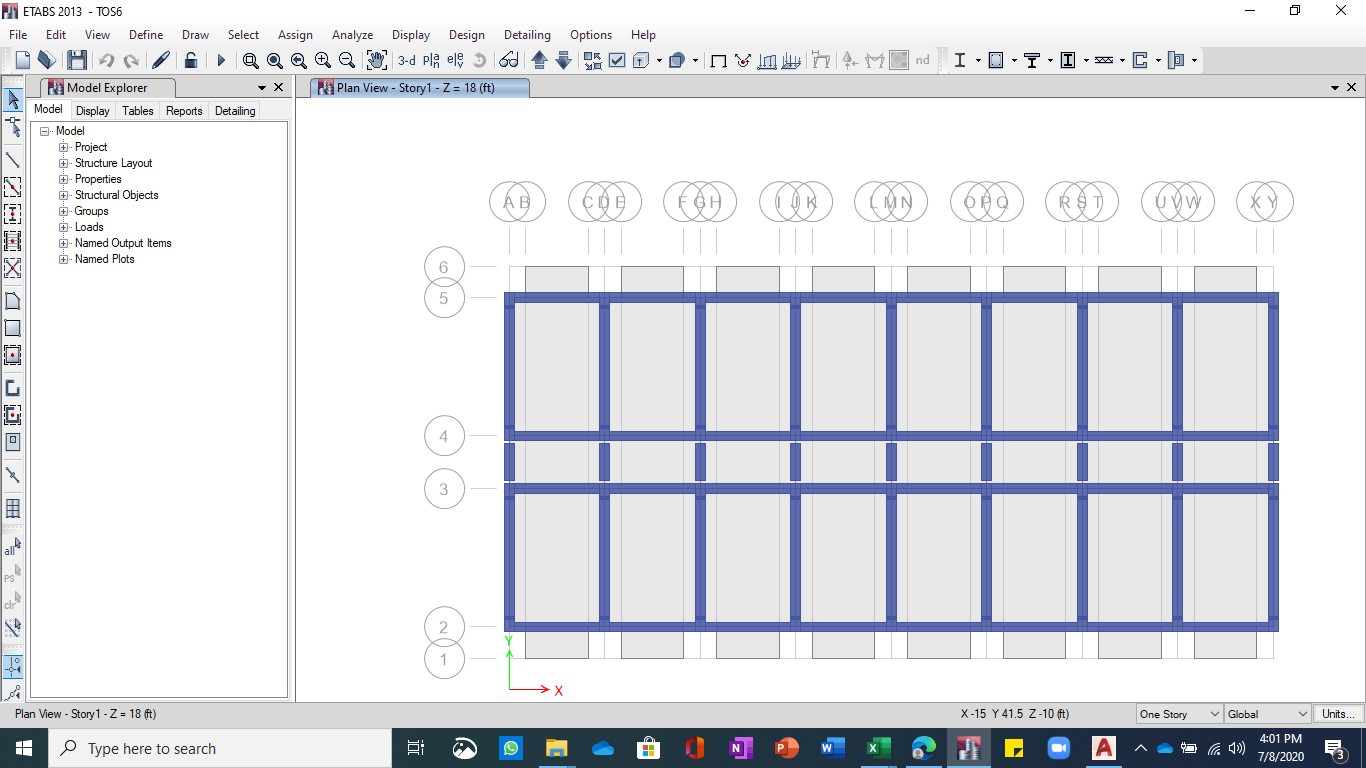This screenshot has width=1366, height=768.
Task: Select Groups tree item
Action: 91,211
